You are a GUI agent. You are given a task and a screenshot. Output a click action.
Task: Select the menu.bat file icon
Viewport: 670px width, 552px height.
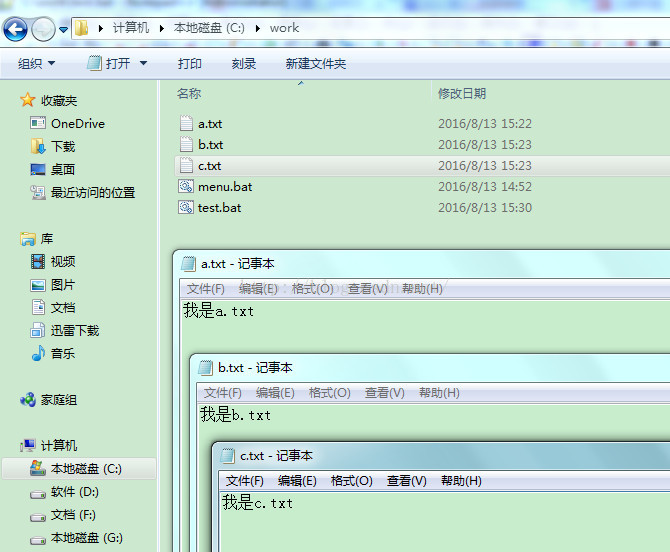pyautogui.click(x=186, y=186)
